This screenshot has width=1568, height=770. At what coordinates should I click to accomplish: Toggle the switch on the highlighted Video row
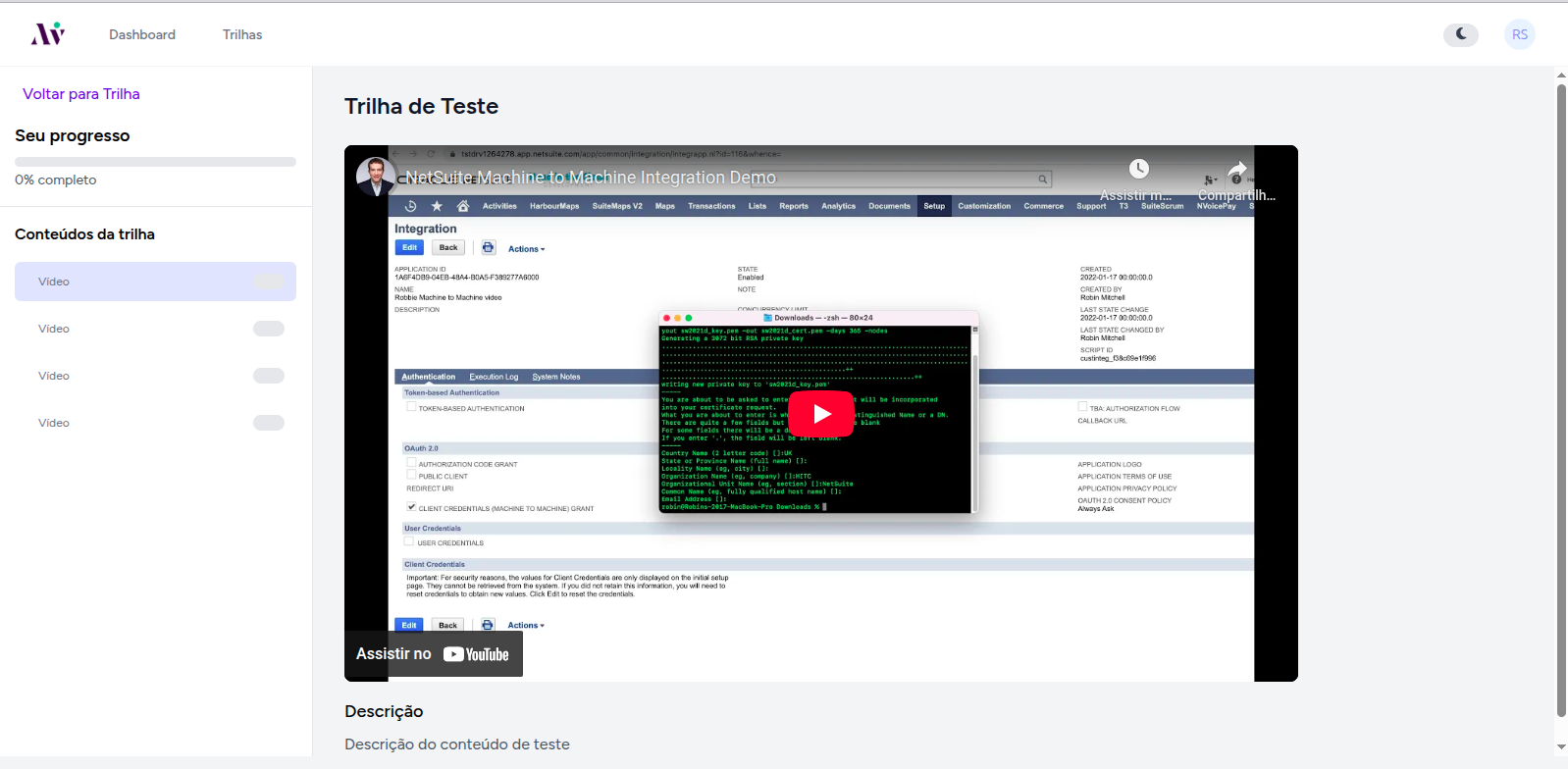click(269, 282)
